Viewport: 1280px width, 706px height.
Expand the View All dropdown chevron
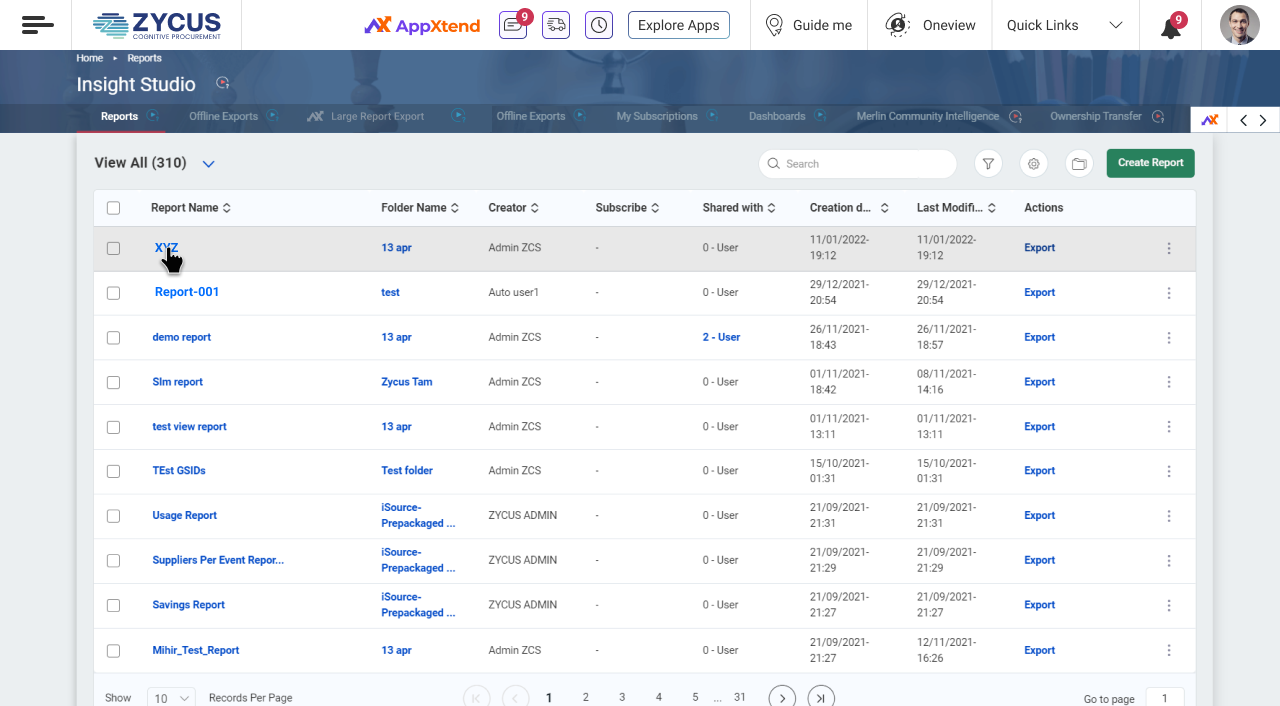[209, 164]
